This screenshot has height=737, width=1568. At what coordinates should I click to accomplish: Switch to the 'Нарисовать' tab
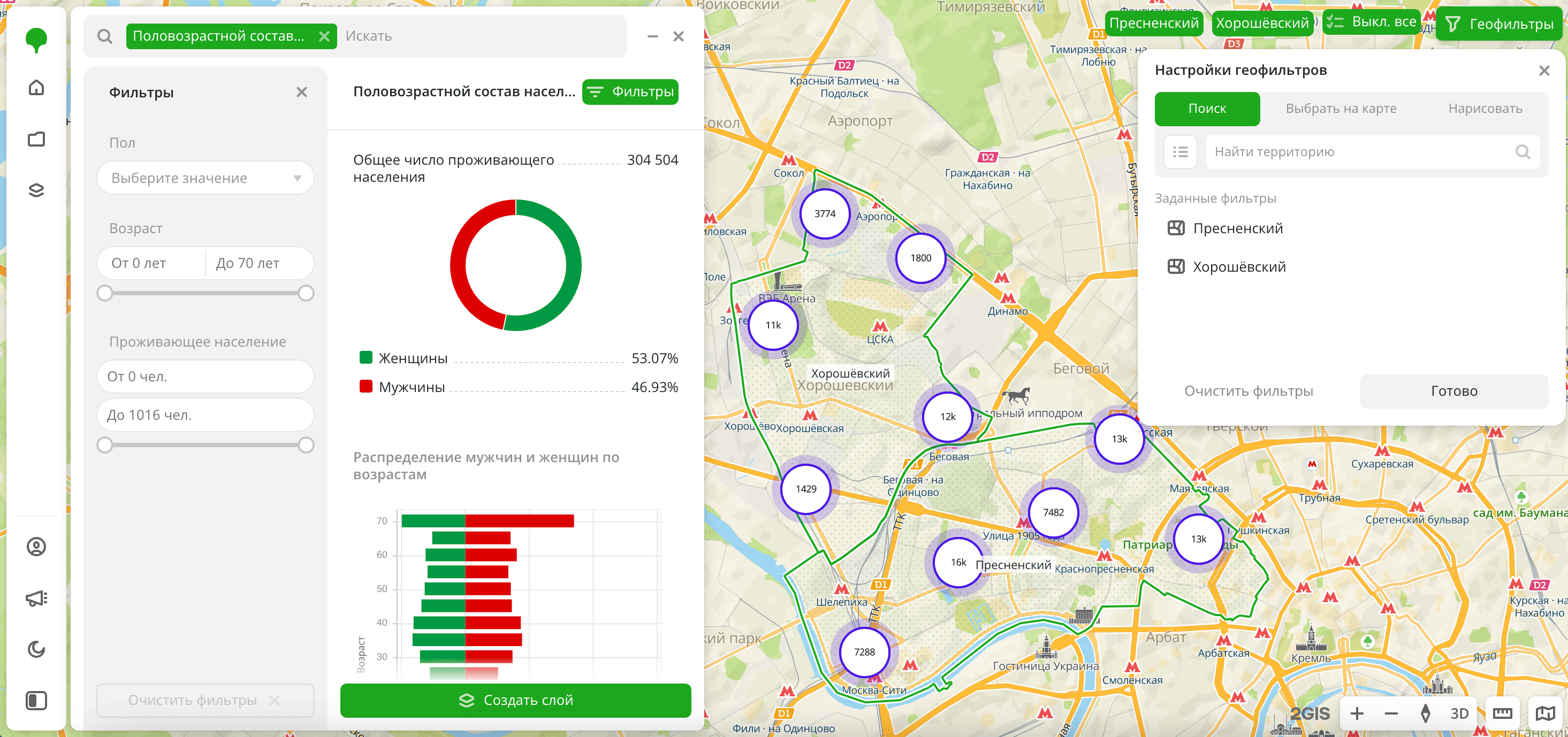click(x=1485, y=109)
